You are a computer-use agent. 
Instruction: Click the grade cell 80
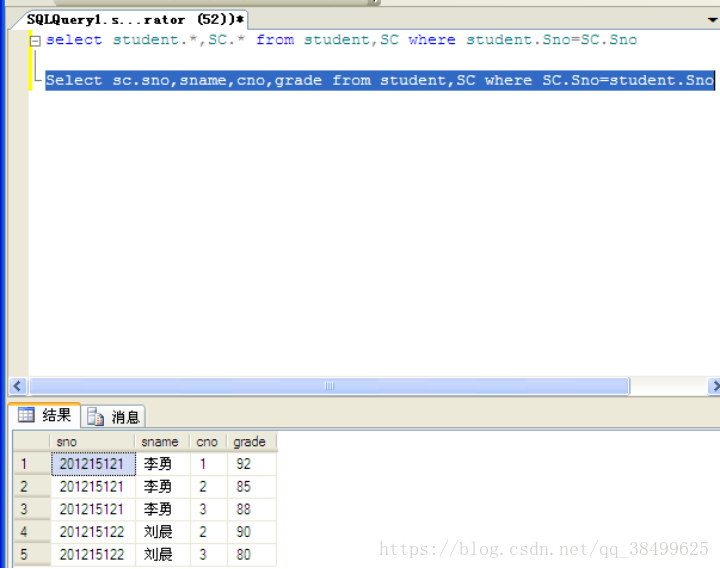252,554
